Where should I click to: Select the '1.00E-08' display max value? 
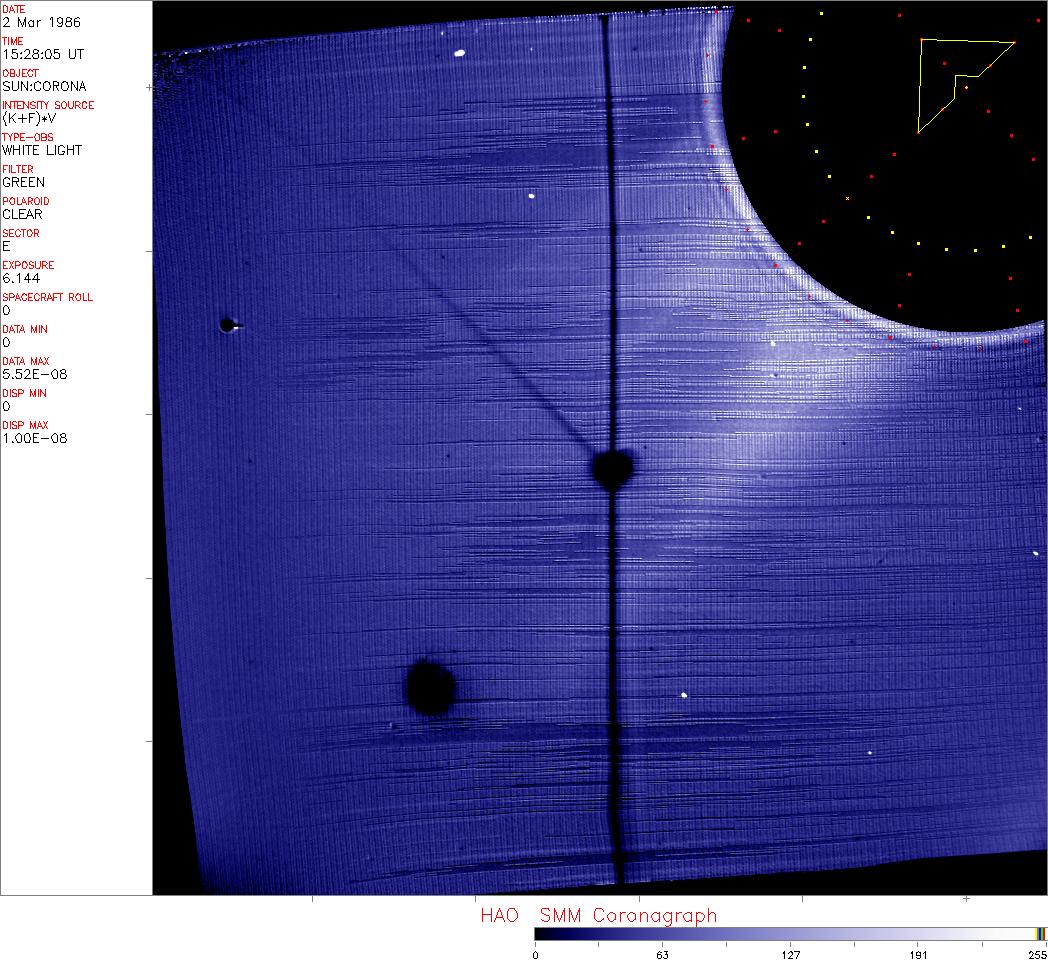[35, 439]
